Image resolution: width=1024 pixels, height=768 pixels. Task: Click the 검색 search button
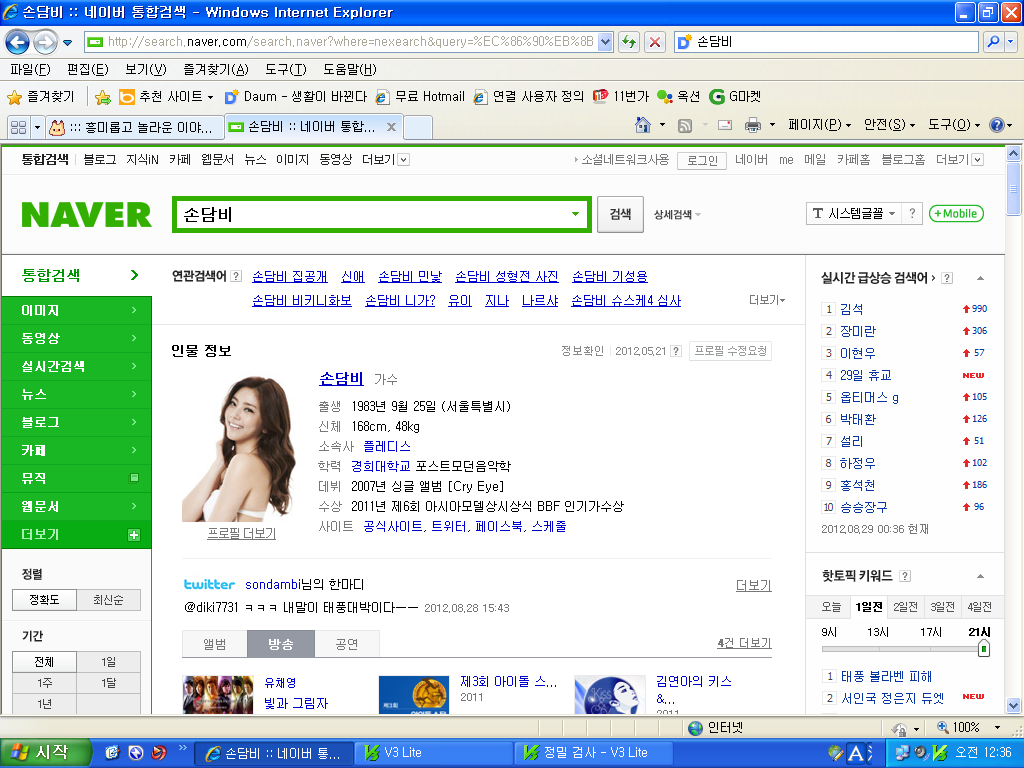point(620,214)
